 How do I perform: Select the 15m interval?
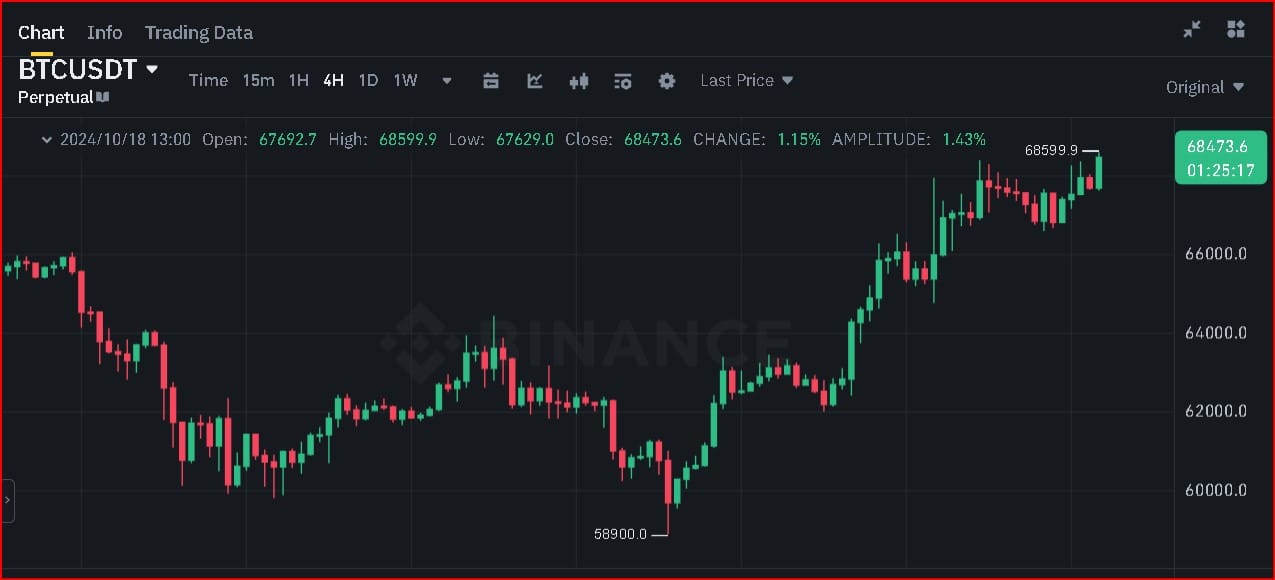pyautogui.click(x=258, y=80)
